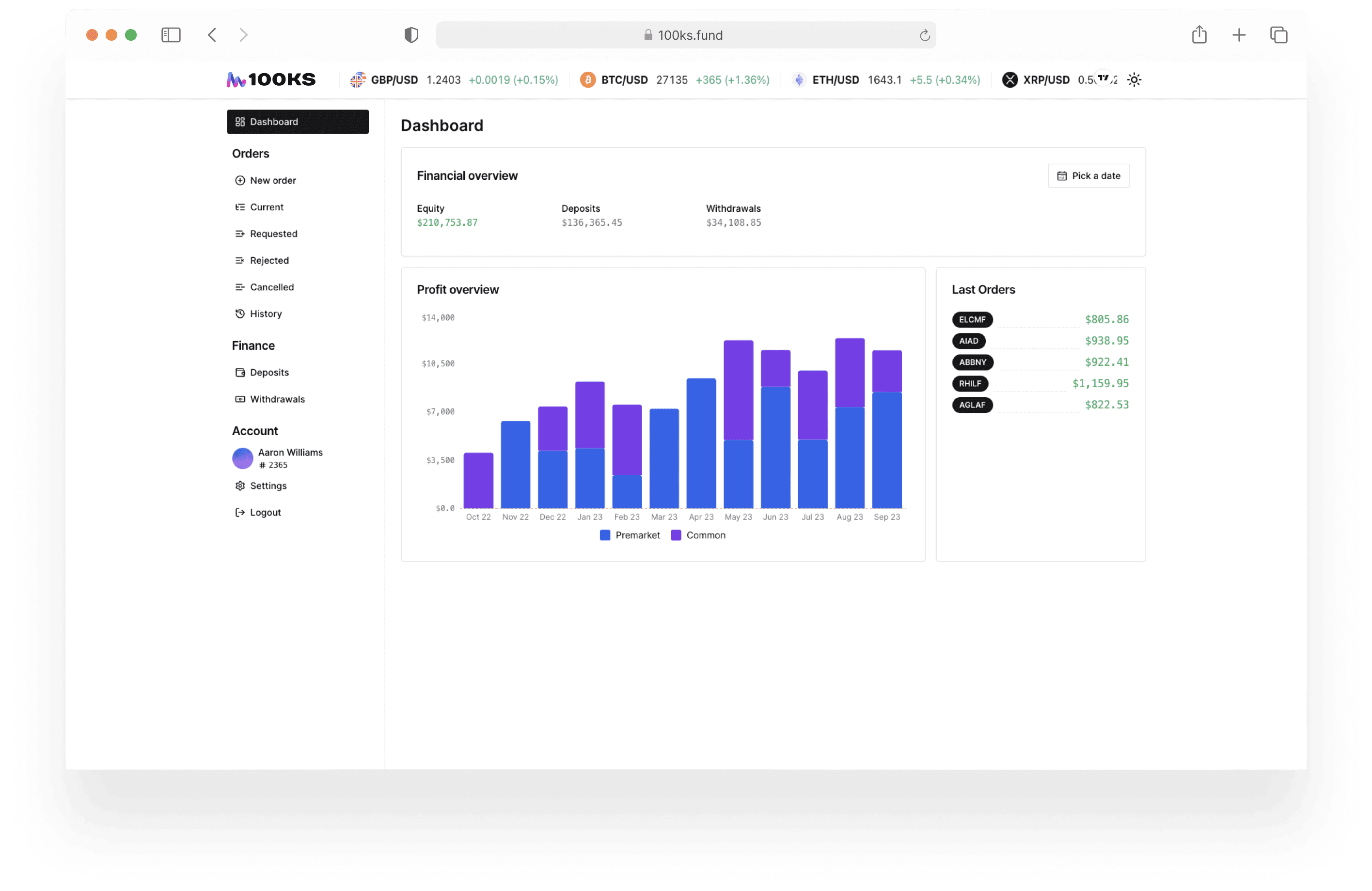Click the Deposits icon in sidebar

pyautogui.click(x=240, y=372)
